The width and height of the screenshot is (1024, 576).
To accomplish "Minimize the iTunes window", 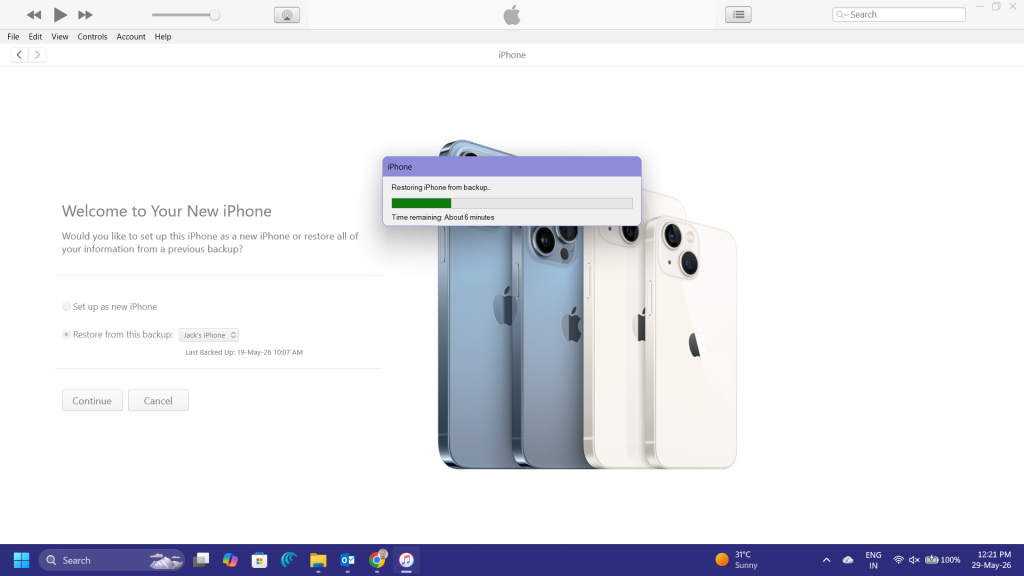I will 980,7.
